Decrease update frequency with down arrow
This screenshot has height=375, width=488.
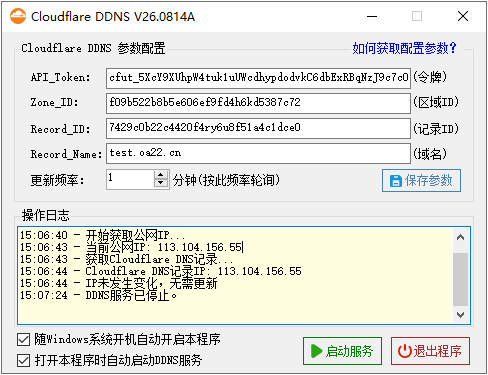tap(161, 183)
